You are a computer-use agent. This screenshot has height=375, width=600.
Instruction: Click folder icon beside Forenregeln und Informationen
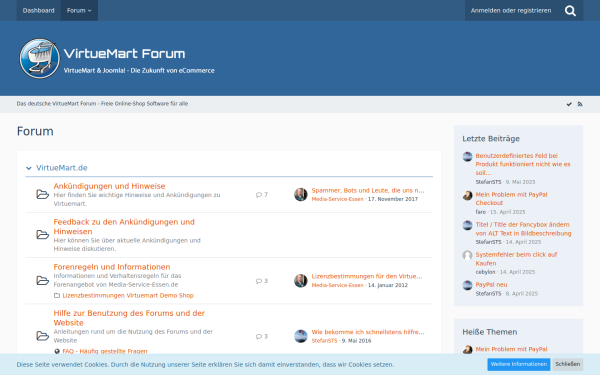[x=42, y=280]
